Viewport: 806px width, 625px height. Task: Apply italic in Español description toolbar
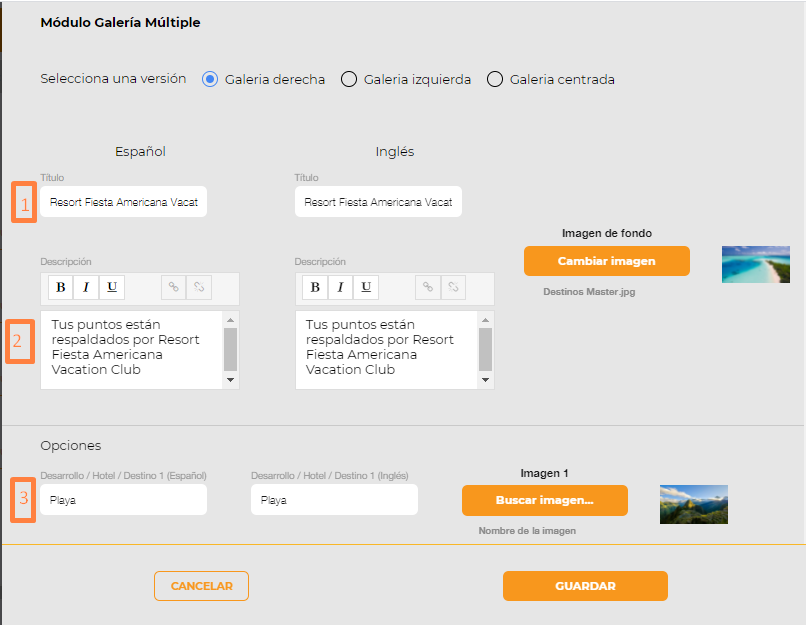(86, 287)
